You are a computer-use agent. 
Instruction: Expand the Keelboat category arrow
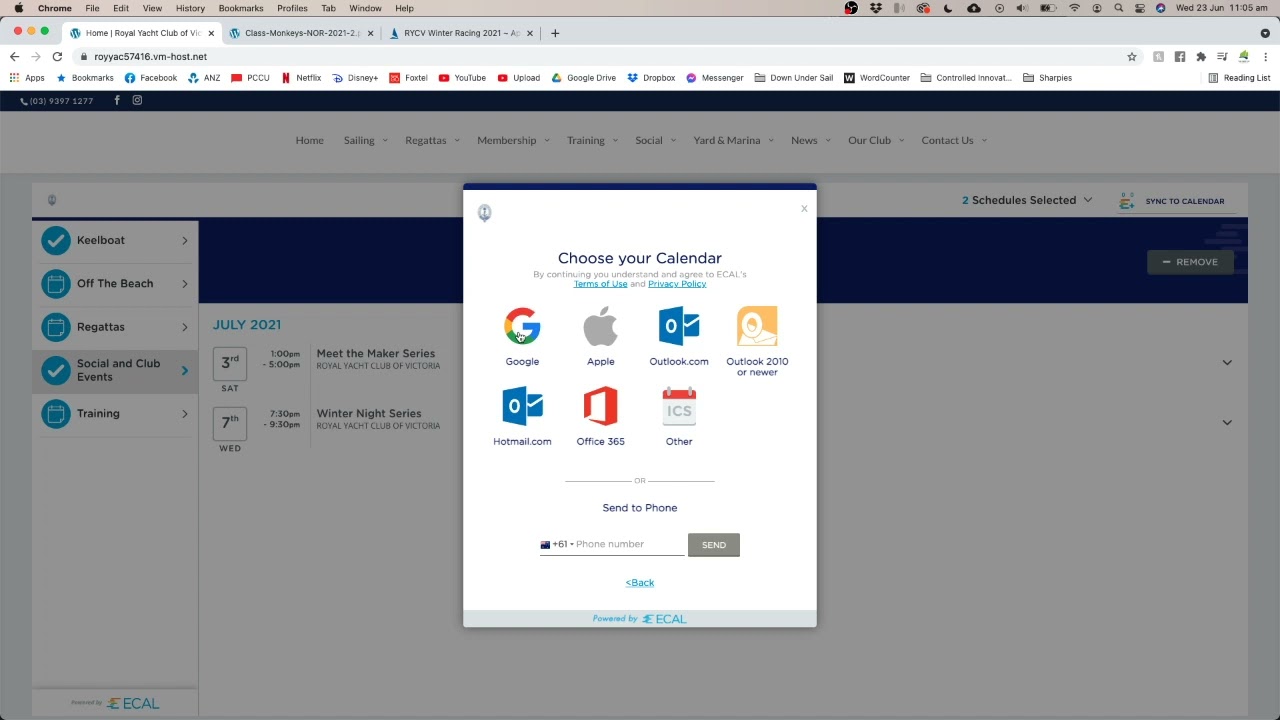pos(185,240)
